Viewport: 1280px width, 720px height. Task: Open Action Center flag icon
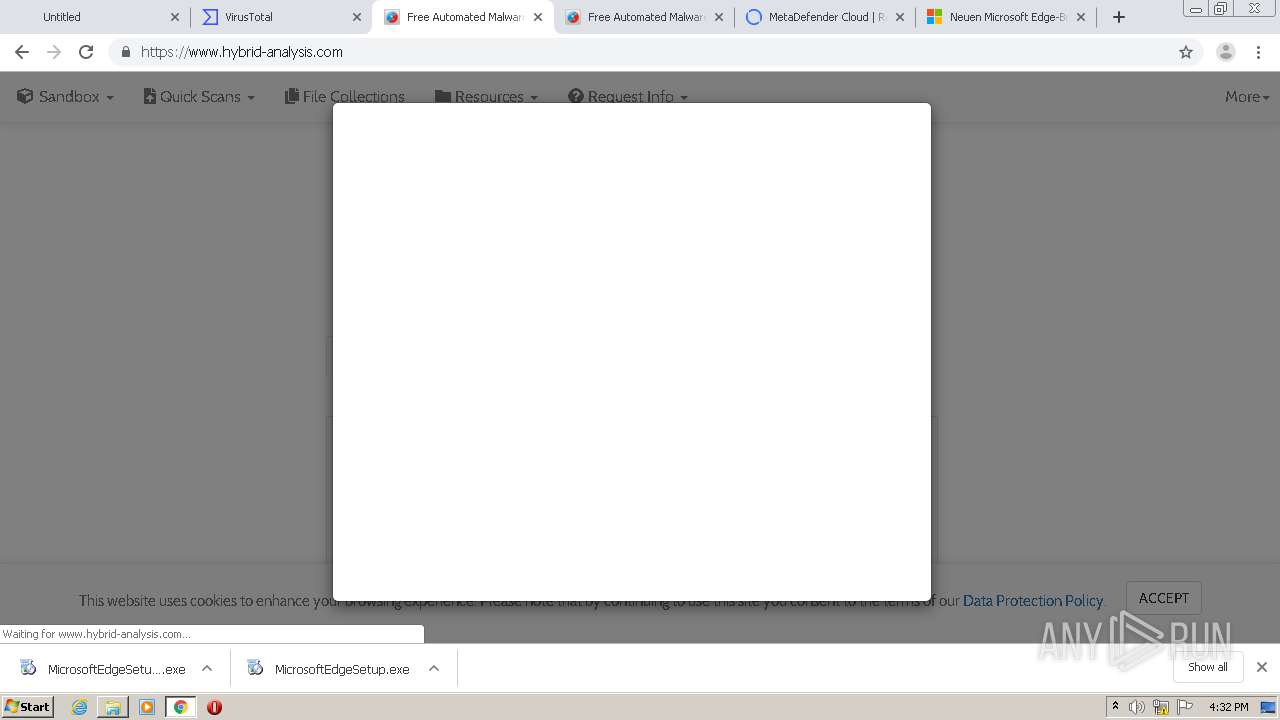1185,707
